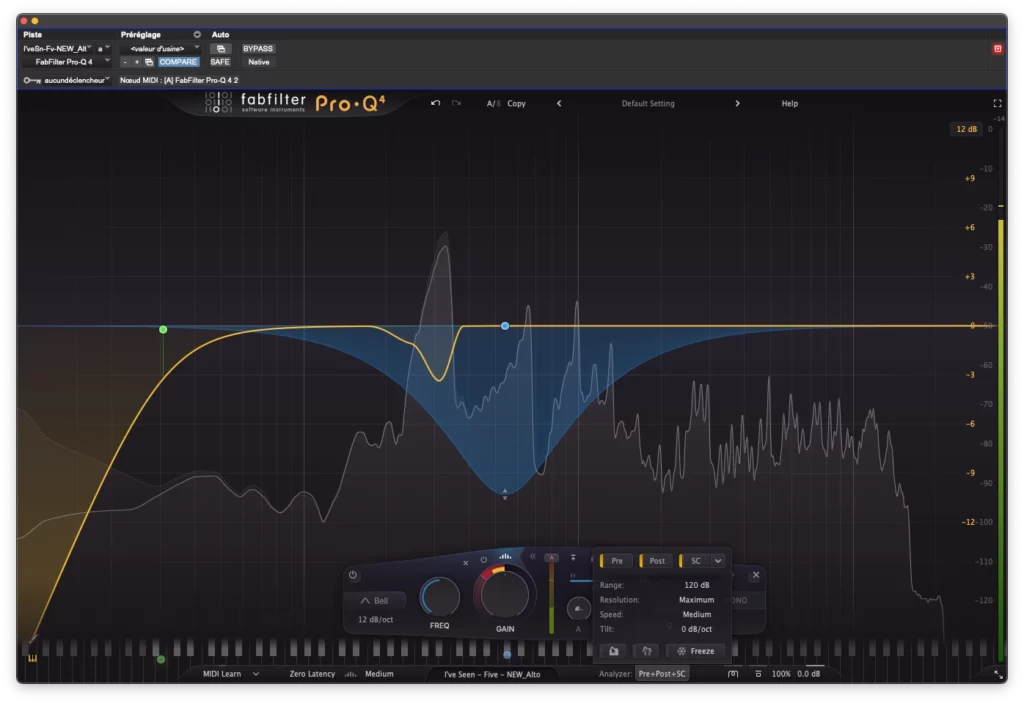Close the band panel with X
Viewport: 1024px width, 703px height.
(756, 575)
